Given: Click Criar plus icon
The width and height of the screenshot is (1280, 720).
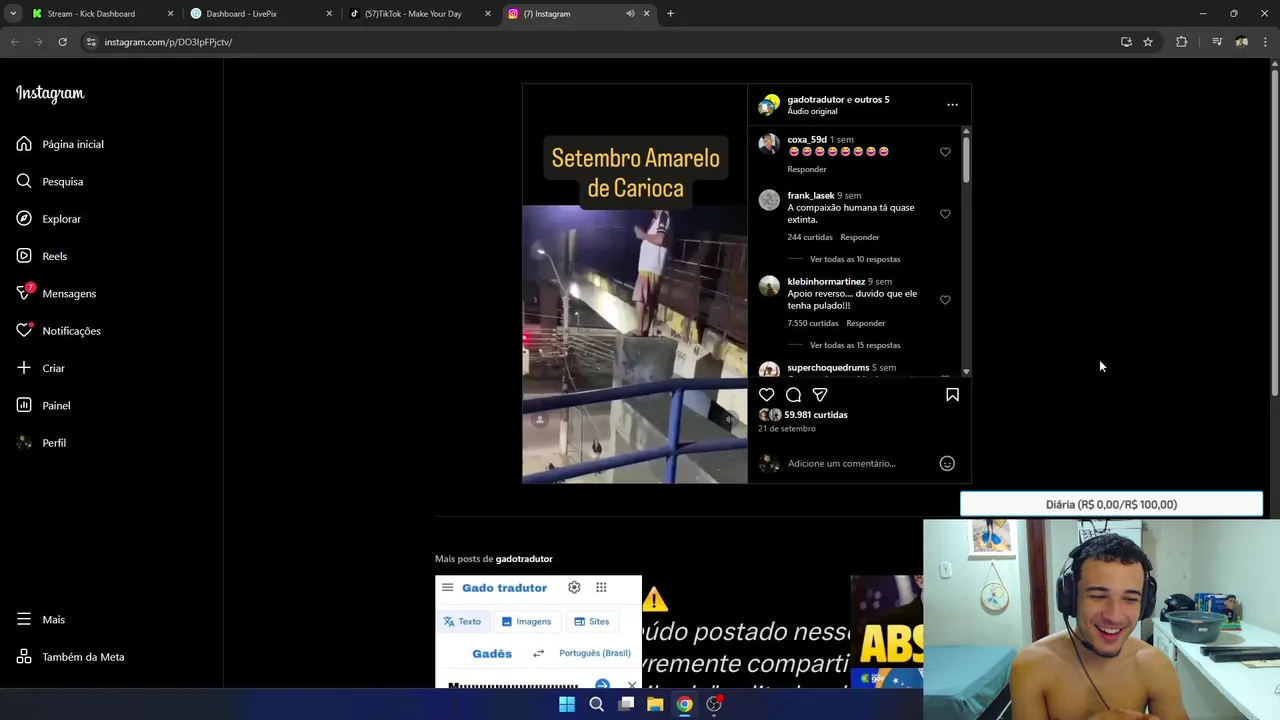Looking at the screenshot, I should click(x=24, y=368).
